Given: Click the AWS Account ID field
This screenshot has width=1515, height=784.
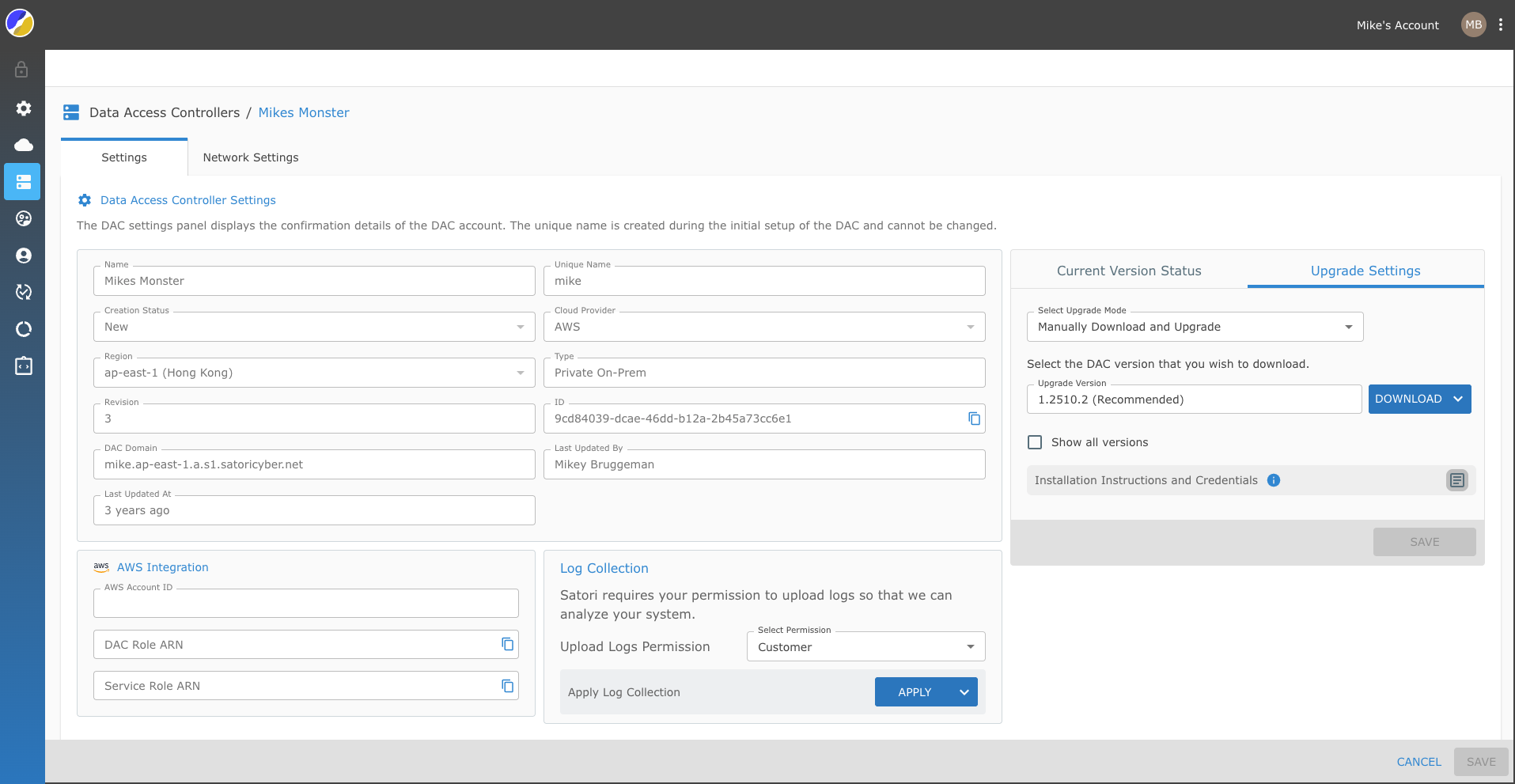Looking at the screenshot, I should [305, 603].
